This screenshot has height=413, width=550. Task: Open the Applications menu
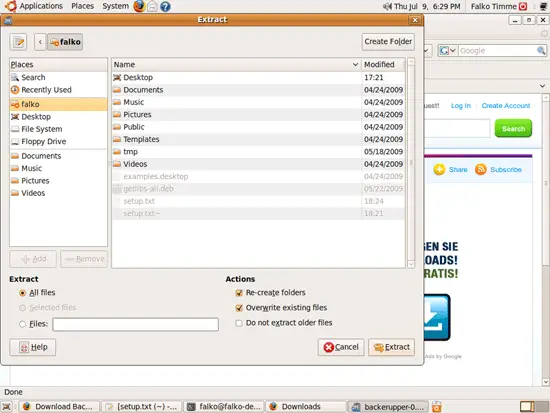point(34,6)
